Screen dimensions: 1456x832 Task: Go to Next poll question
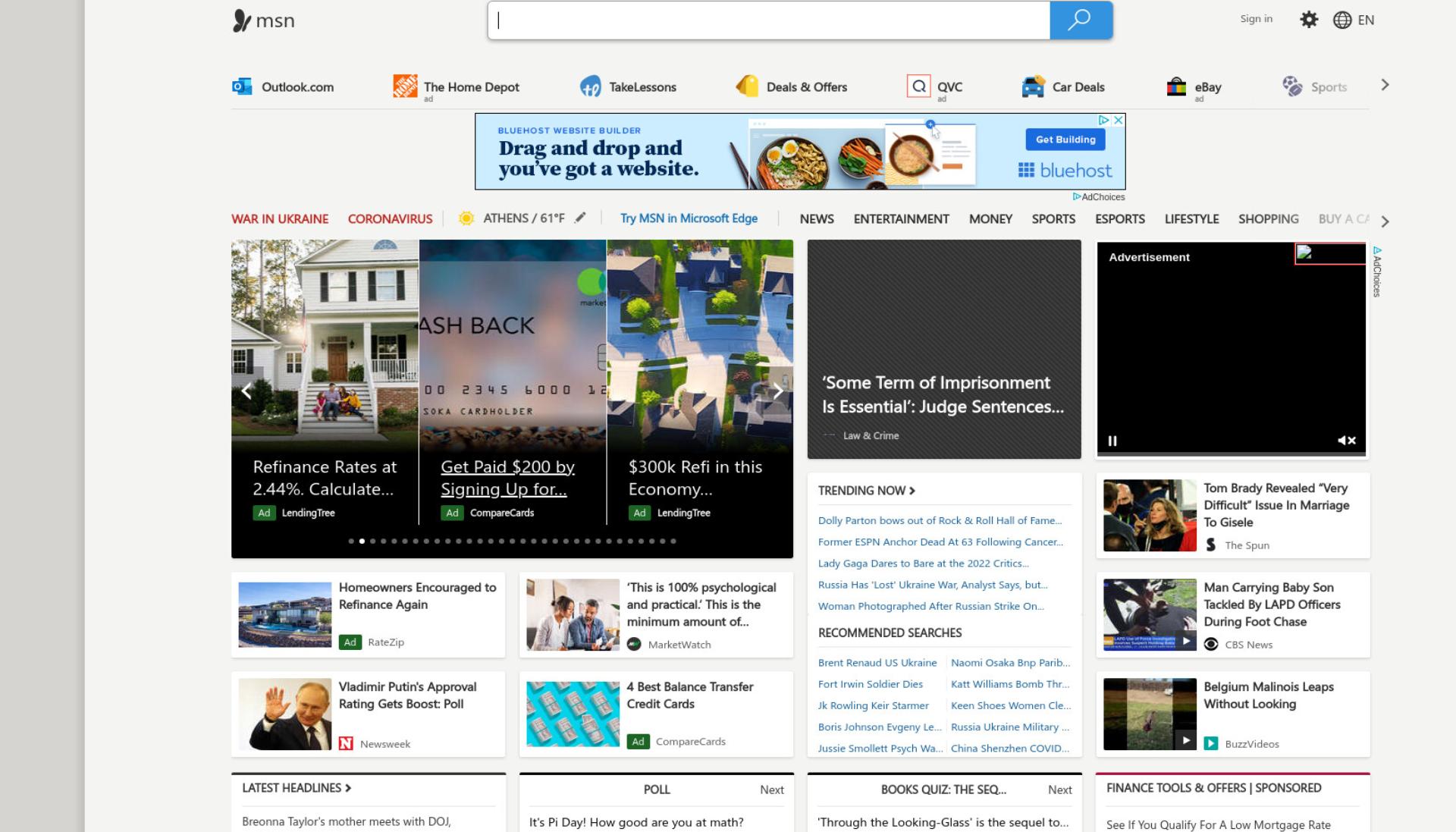point(771,790)
